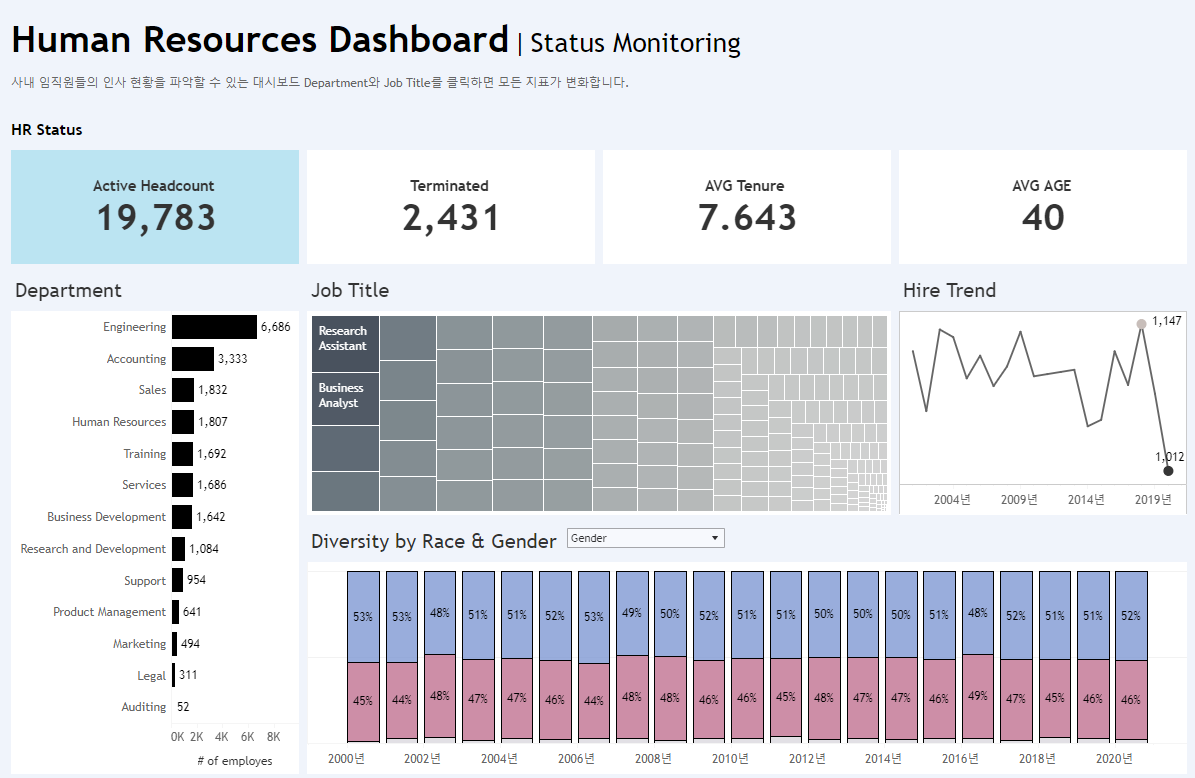Click the Human Resources department bar
The image size is (1195, 778).
(x=181, y=421)
